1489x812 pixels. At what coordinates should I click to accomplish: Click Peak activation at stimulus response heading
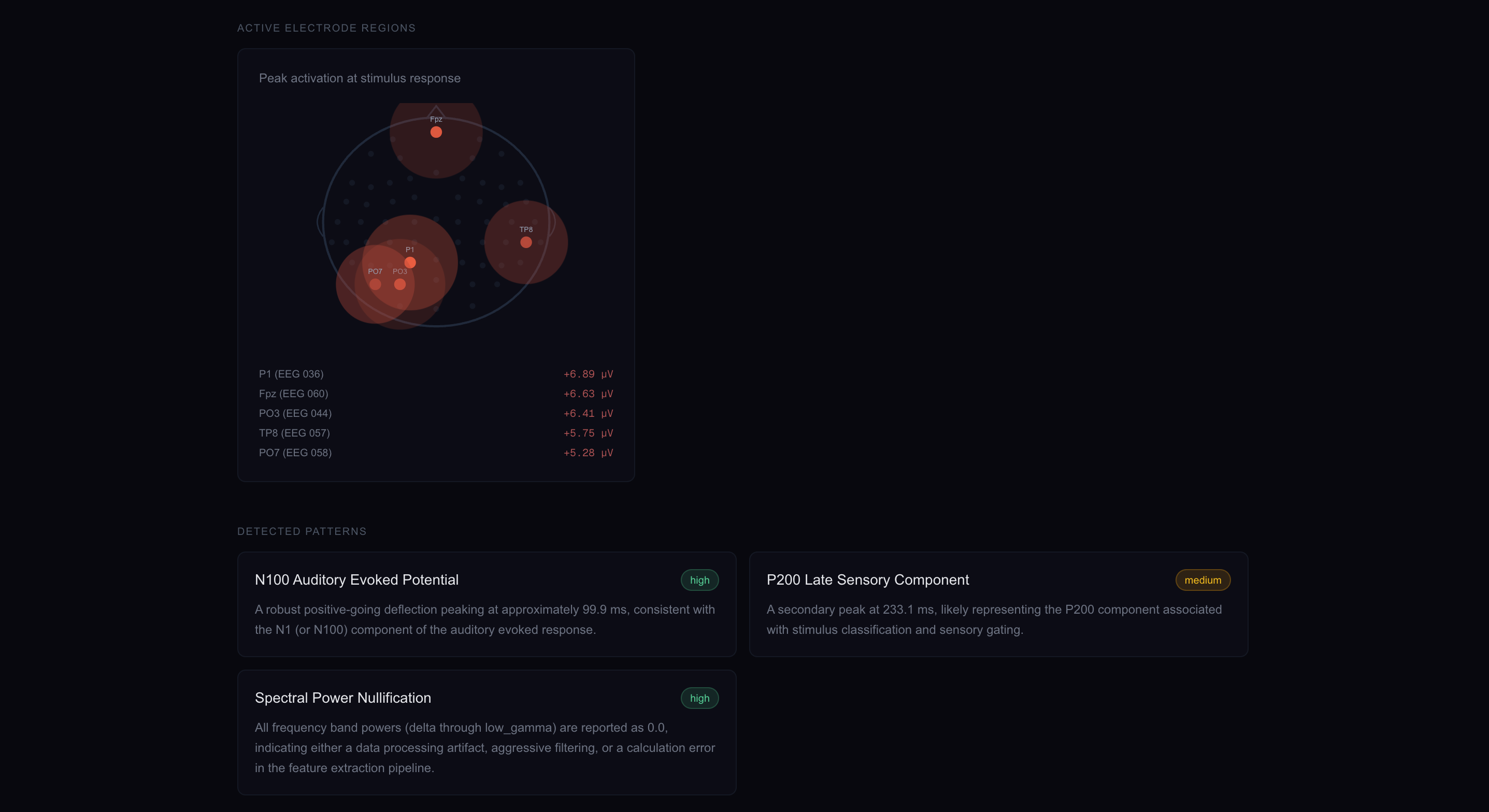360,78
